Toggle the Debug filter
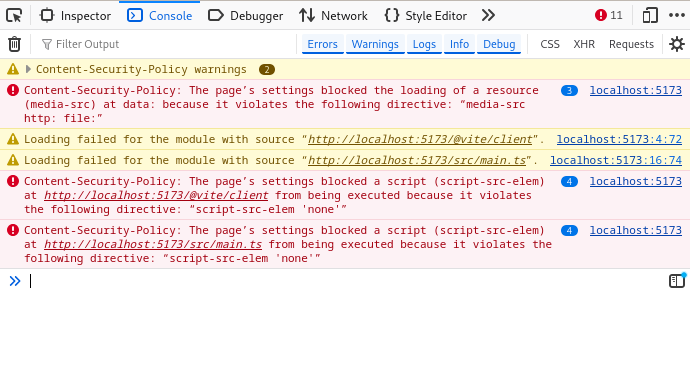Image resolution: width=690 pixels, height=366 pixels. pyautogui.click(x=499, y=44)
